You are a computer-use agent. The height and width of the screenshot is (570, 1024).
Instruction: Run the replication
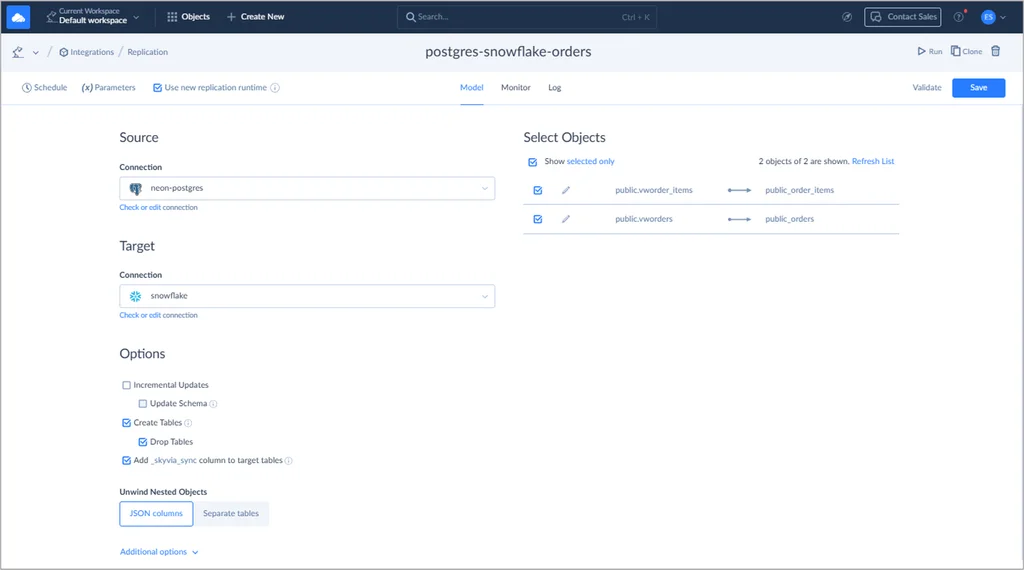(x=929, y=52)
